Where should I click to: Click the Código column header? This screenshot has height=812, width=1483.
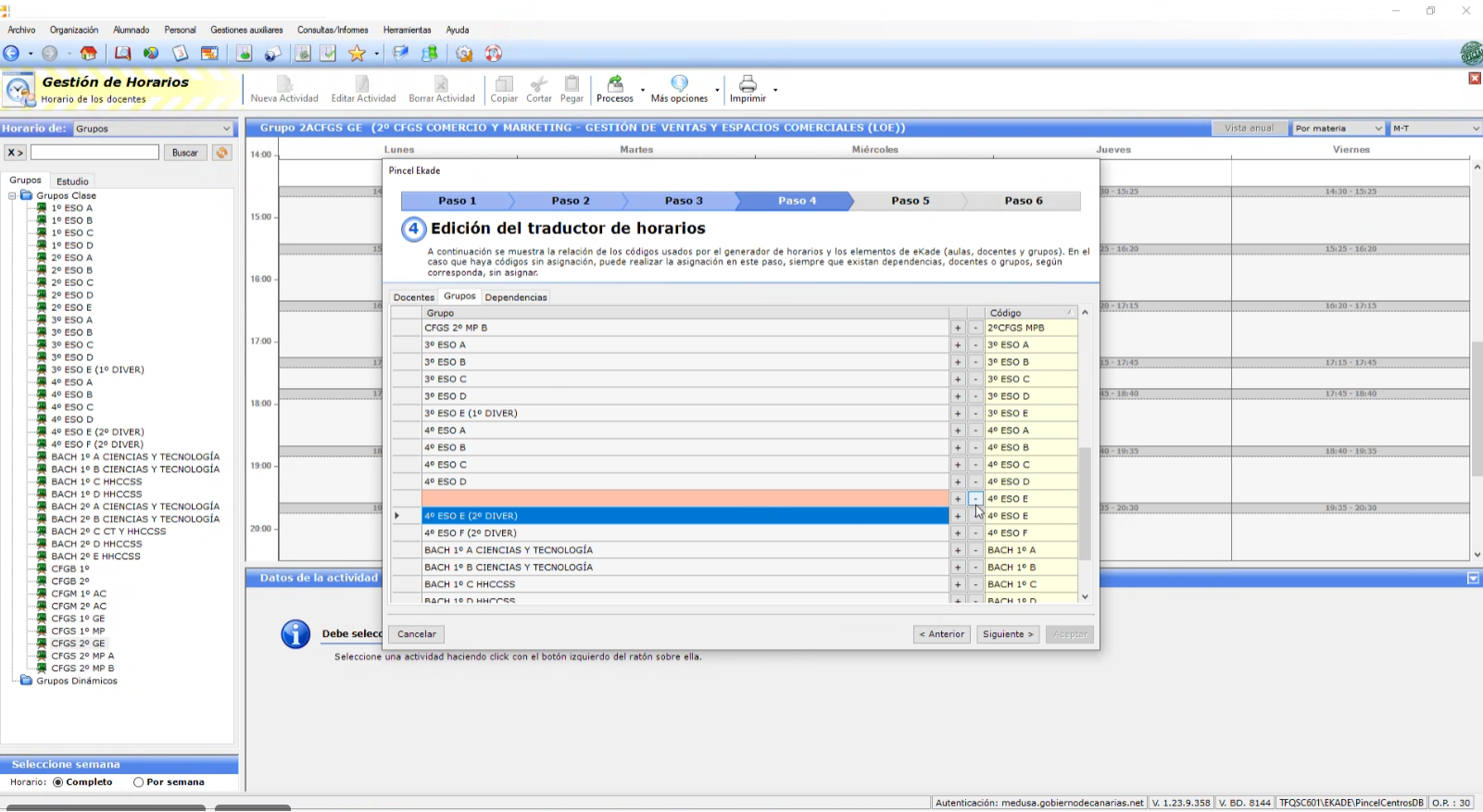click(x=1031, y=313)
